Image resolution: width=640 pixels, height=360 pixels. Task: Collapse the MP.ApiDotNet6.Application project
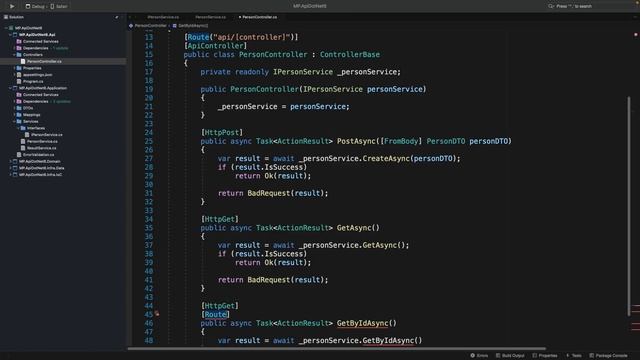click(x=10, y=88)
